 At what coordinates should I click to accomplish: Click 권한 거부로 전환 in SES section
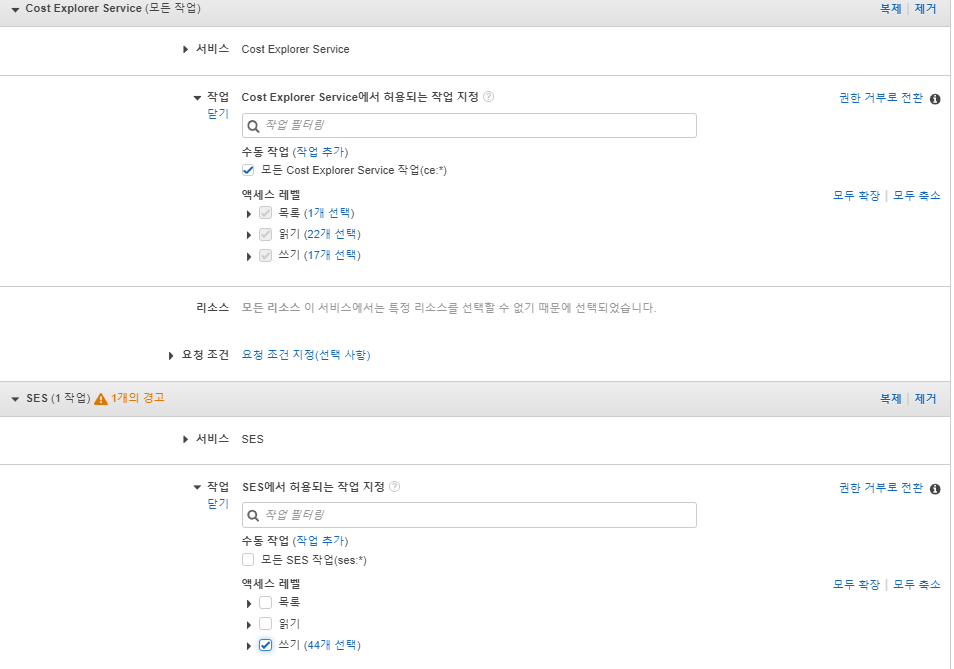tap(881, 488)
